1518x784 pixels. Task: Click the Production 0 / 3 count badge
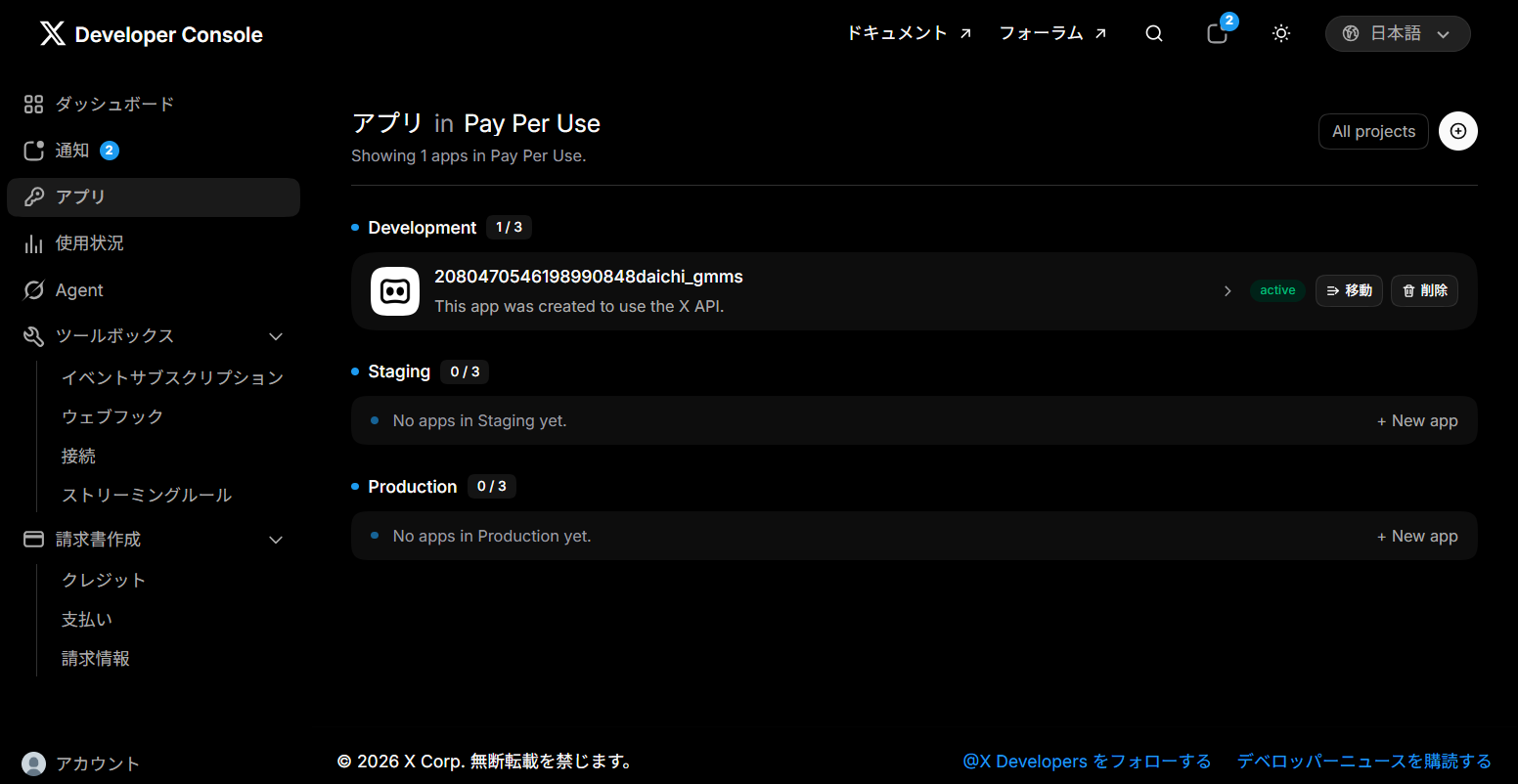[x=492, y=487]
